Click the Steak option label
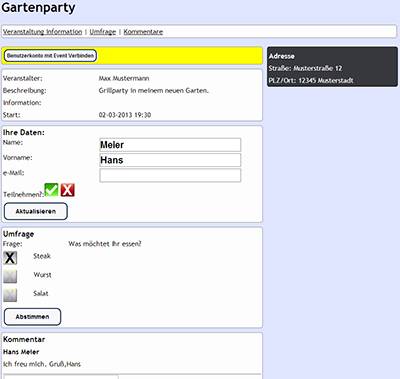Image resolution: width=400 pixels, height=379 pixels. click(42, 256)
